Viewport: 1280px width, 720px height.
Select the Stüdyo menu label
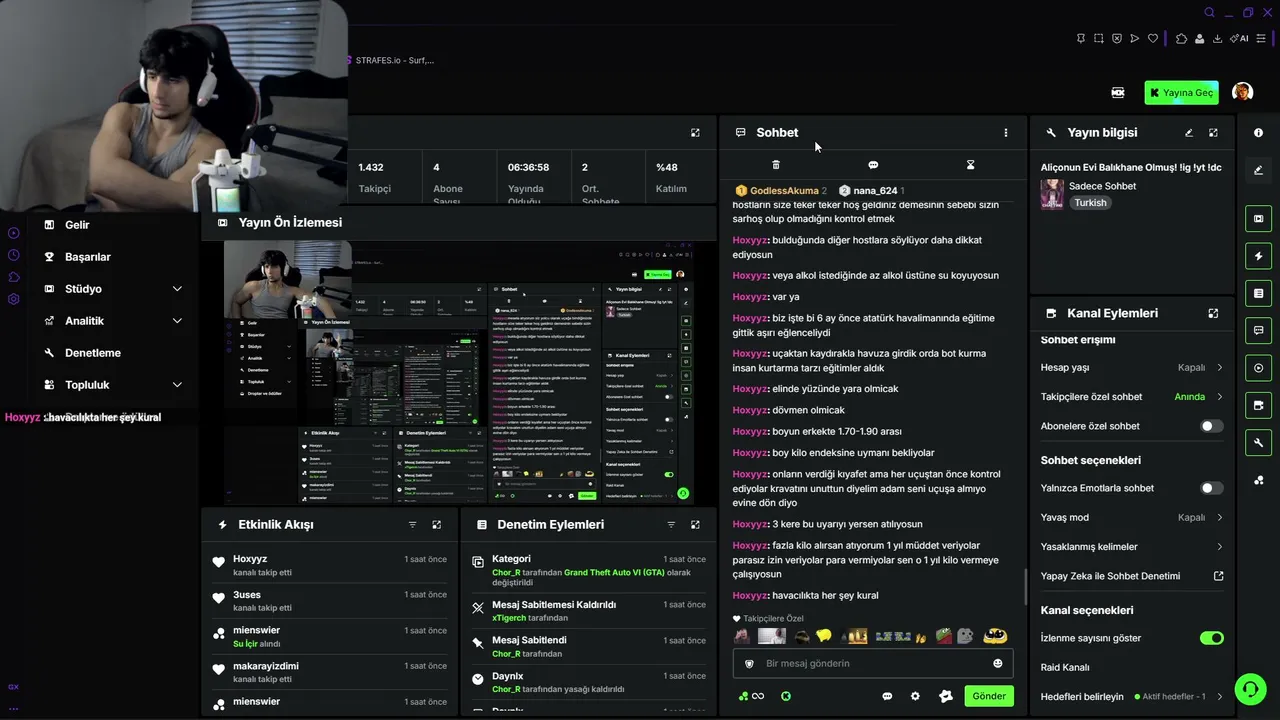[83, 289]
